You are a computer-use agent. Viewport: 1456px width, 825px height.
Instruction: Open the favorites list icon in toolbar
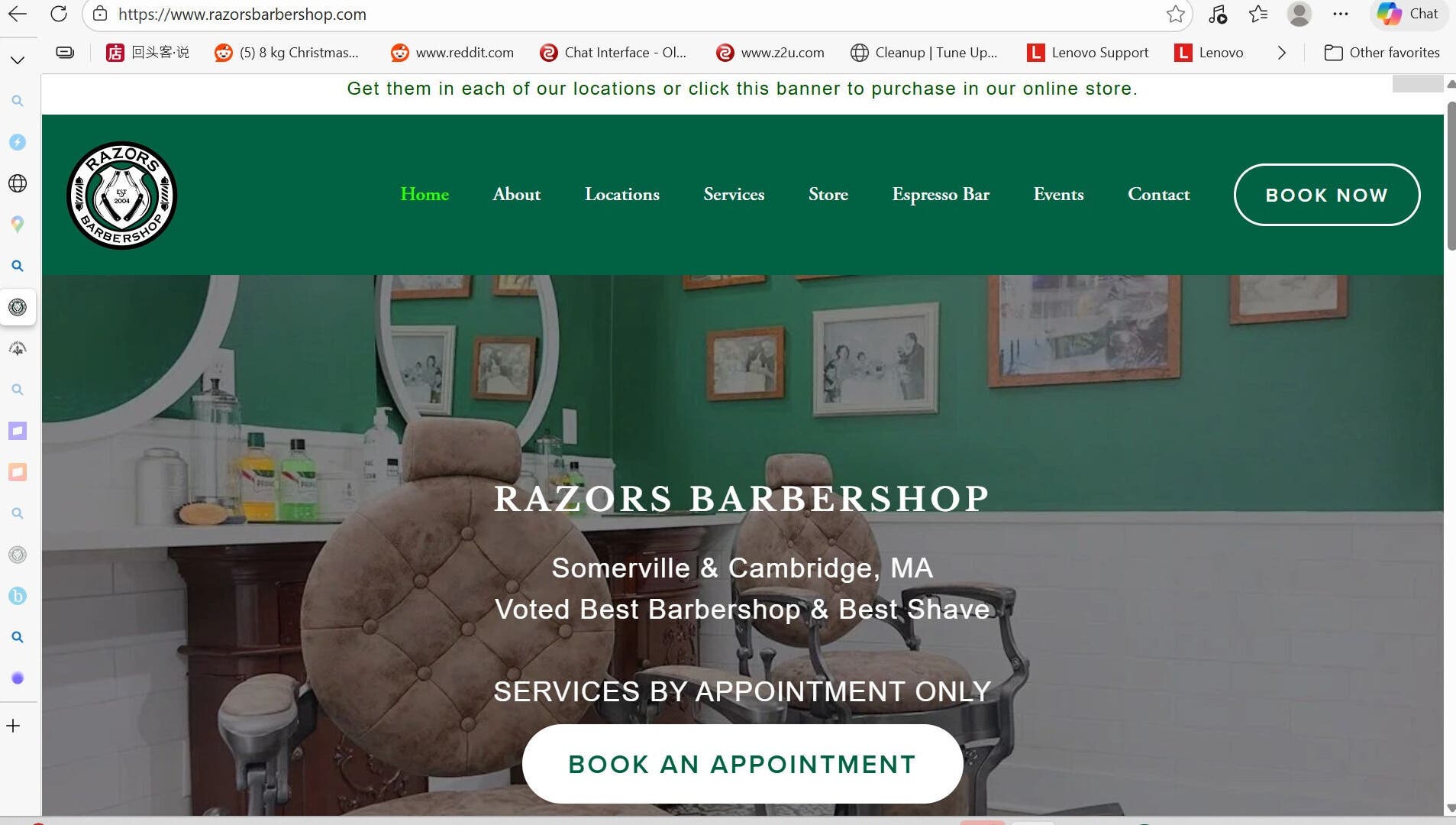pyautogui.click(x=1258, y=14)
